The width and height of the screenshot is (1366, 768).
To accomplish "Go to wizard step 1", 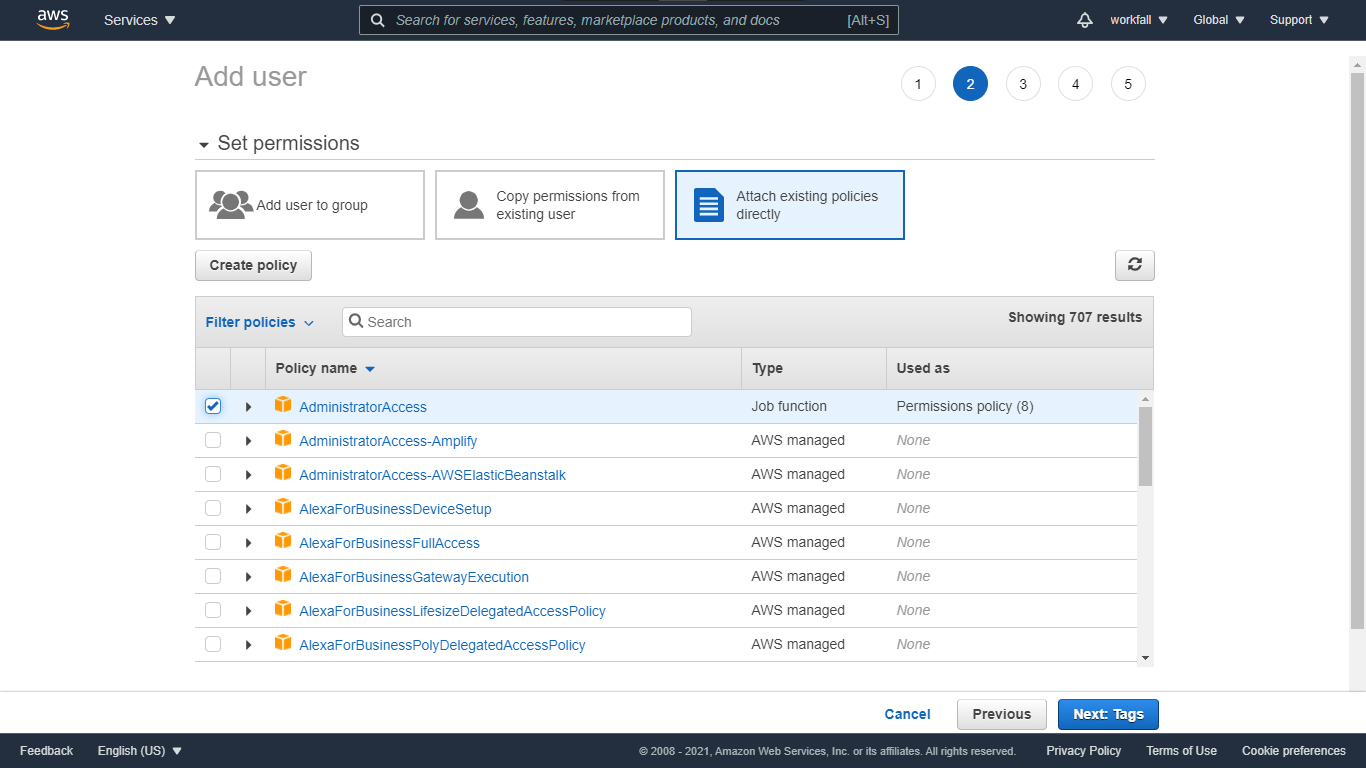I will click(918, 84).
